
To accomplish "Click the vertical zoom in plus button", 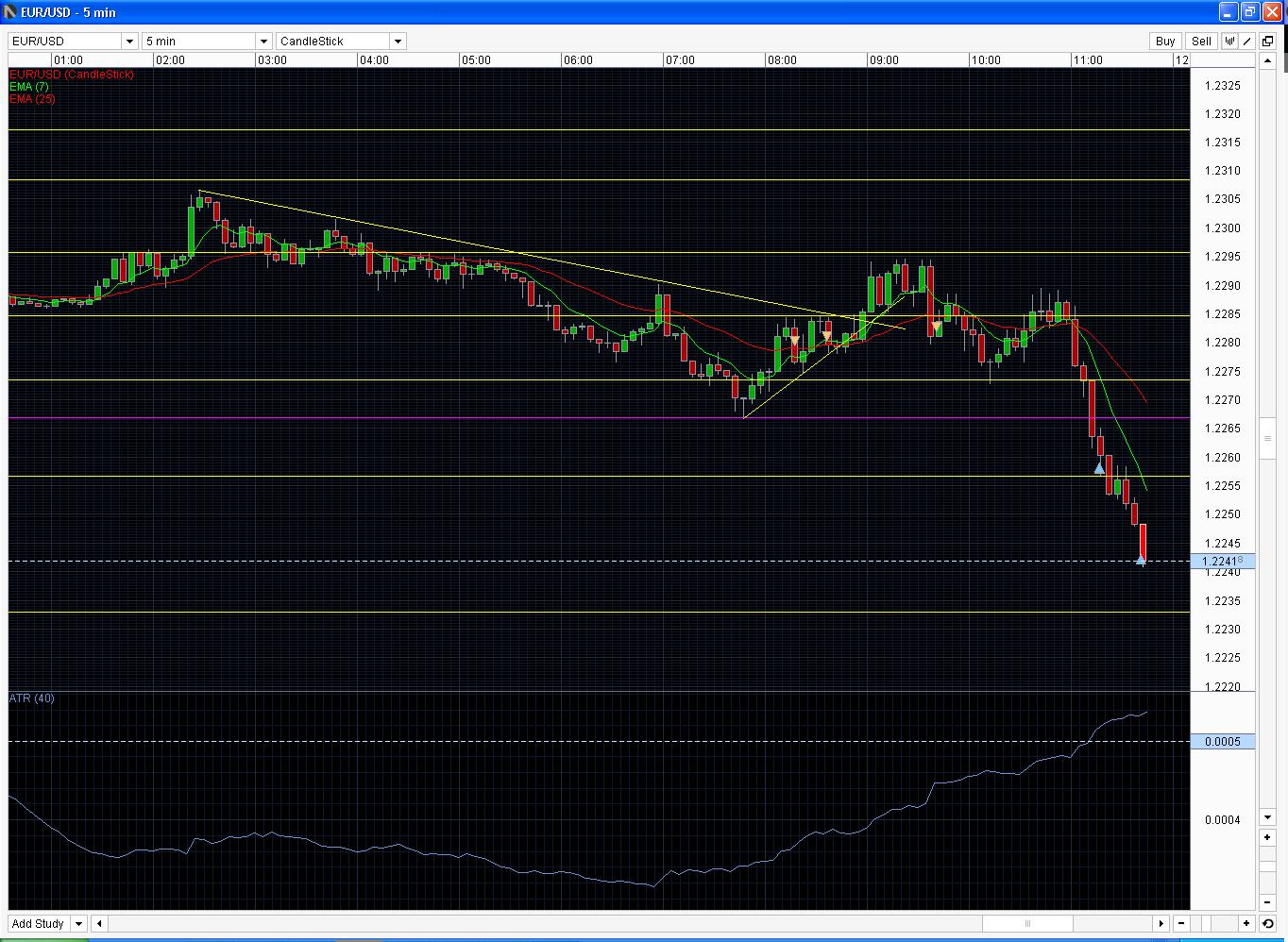I will click(1267, 837).
